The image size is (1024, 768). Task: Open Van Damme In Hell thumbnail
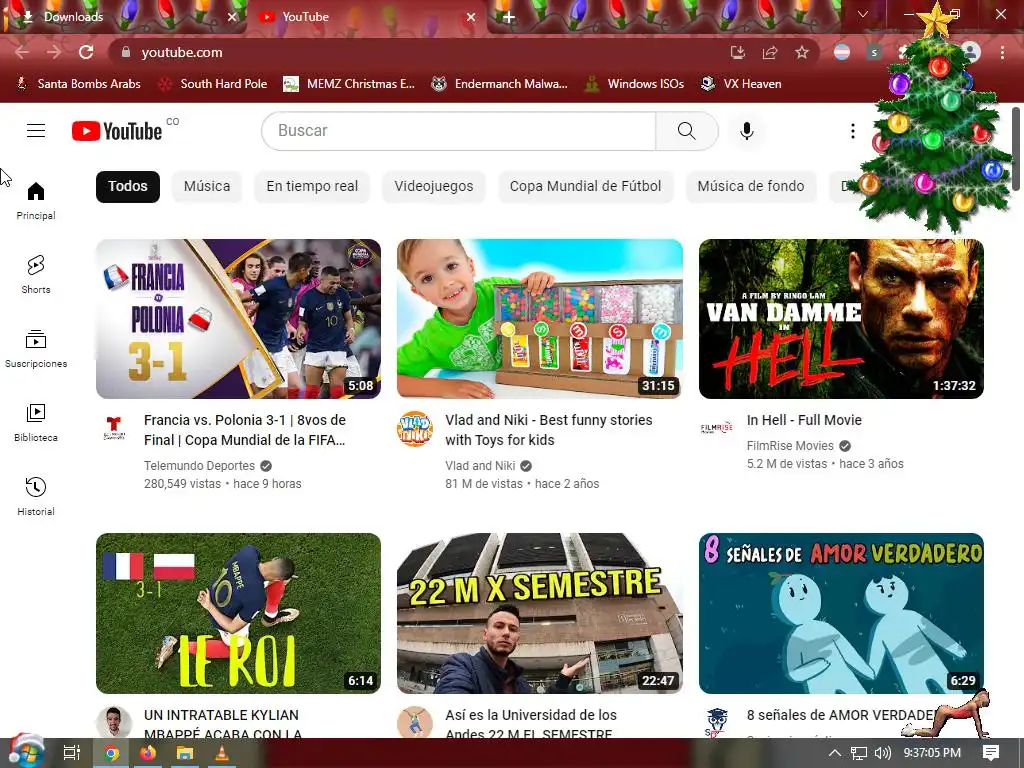(x=841, y=319)
